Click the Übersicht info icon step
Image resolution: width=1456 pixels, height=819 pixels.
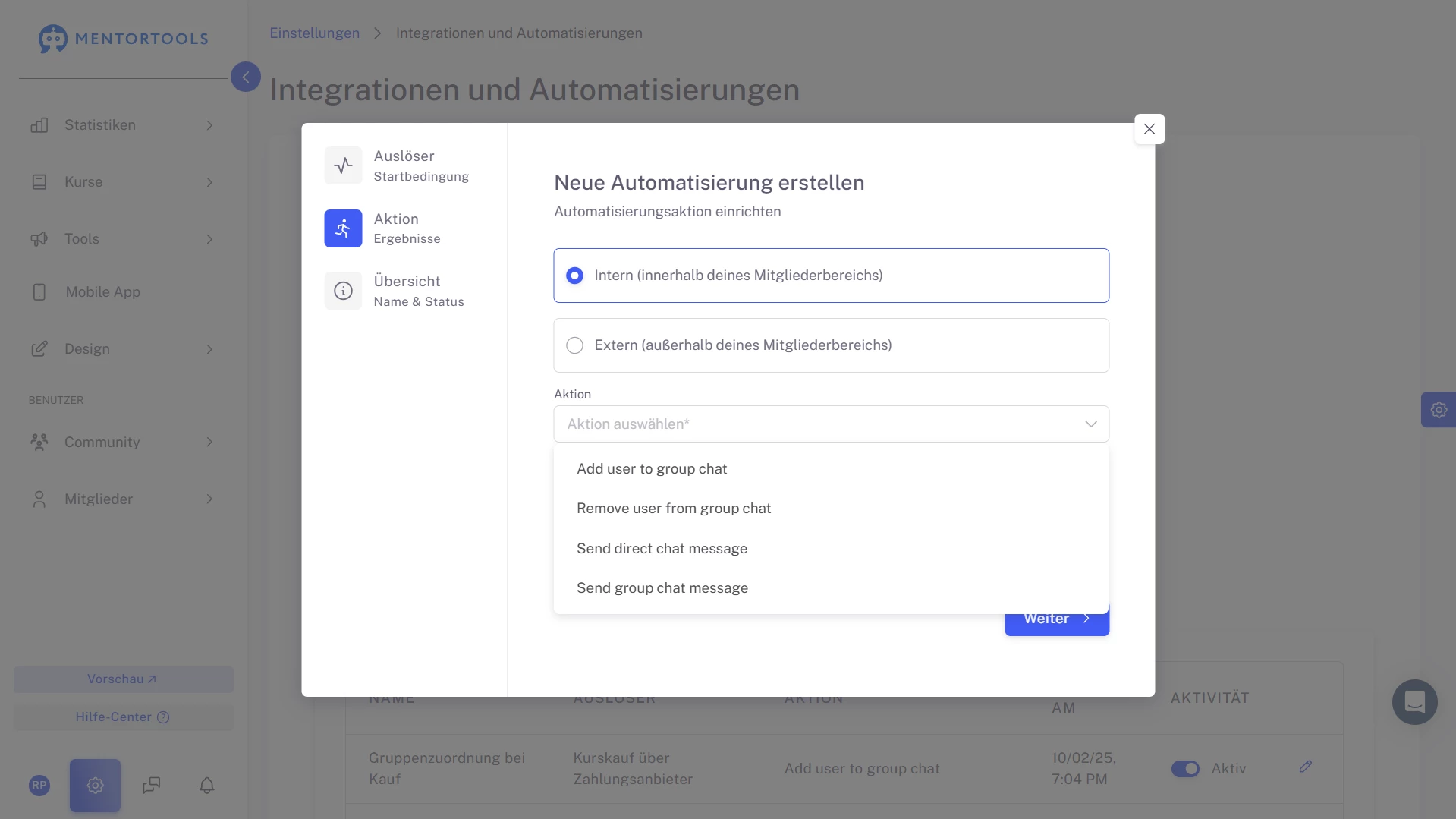tap(343, 291)
